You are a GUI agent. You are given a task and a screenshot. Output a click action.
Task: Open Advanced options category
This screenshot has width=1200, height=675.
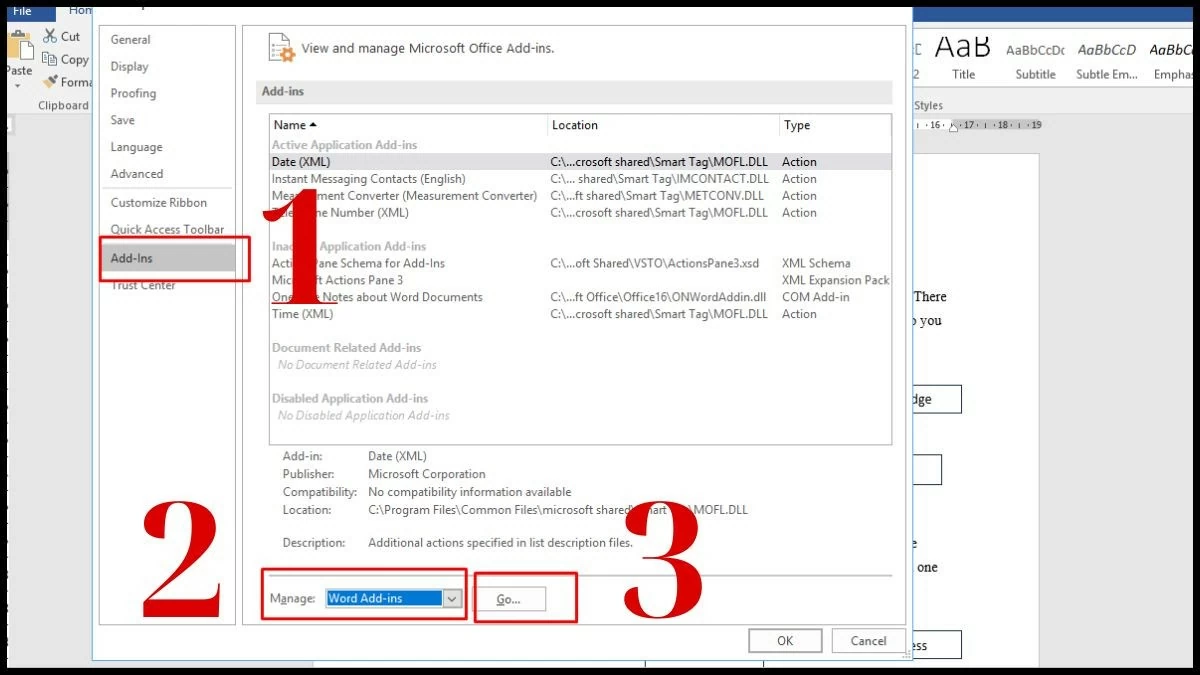[x=137, y=174]
